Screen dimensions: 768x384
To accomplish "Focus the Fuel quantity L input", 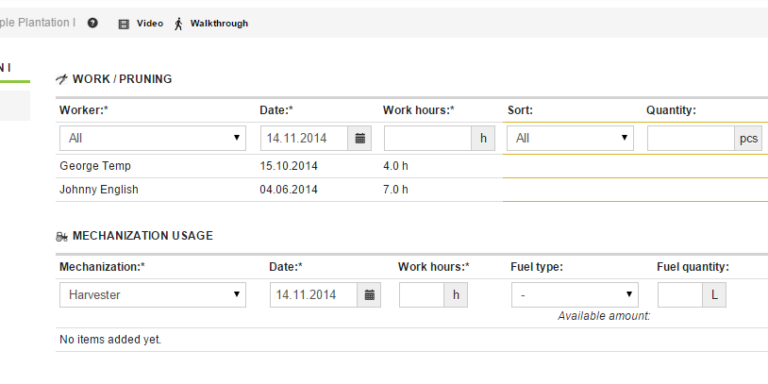I will (680, 295).
